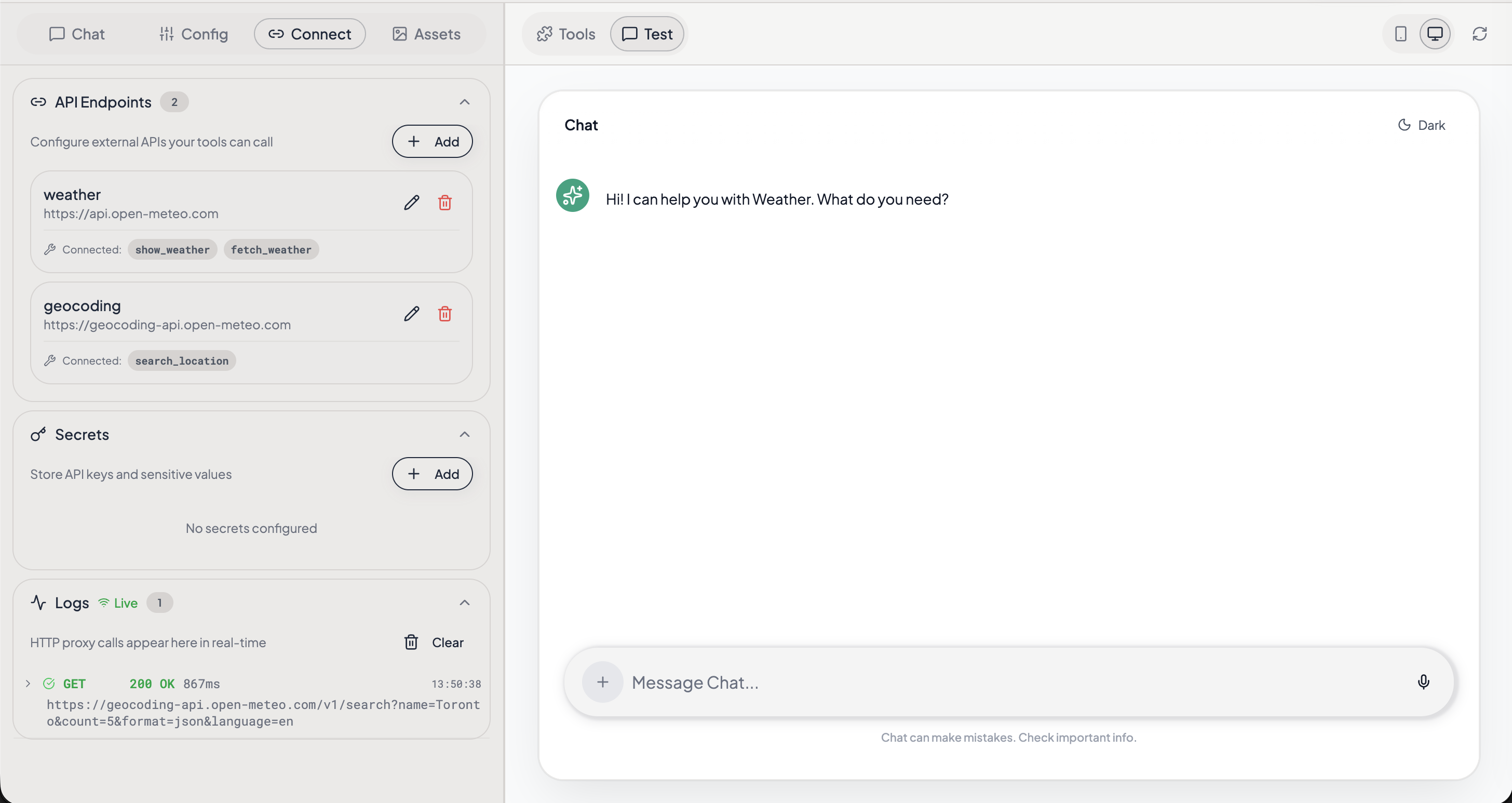Screen dimensions: 1512x803
Task: Select the Connect tab
Action: click(x=310, y=34)
